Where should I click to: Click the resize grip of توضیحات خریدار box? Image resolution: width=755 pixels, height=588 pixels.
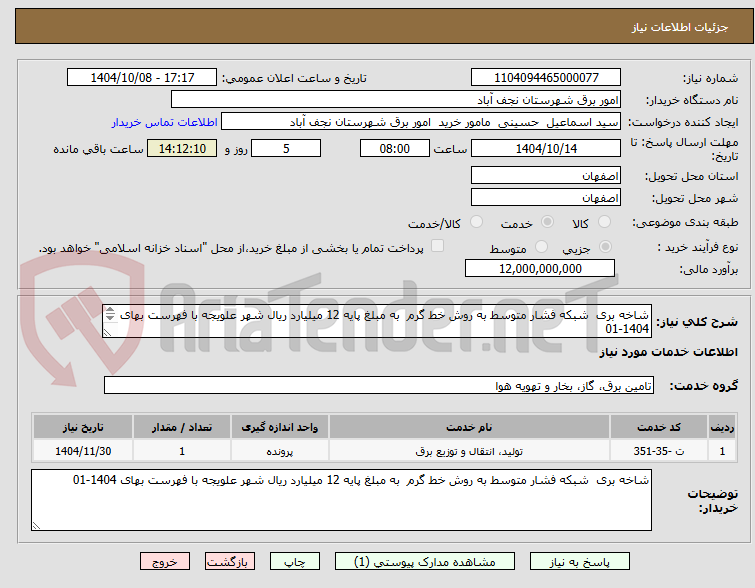point(36,526)
